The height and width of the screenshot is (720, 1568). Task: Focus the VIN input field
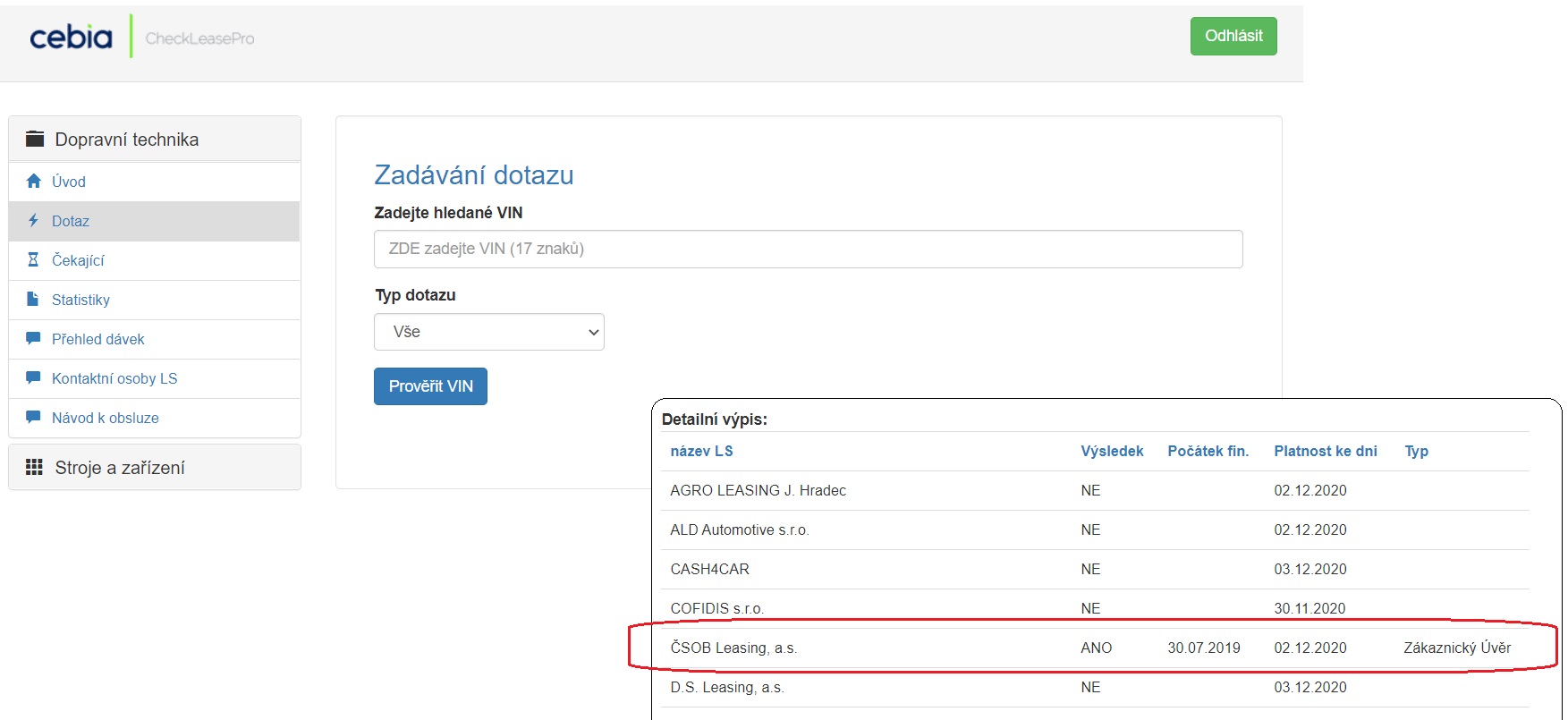808,249
